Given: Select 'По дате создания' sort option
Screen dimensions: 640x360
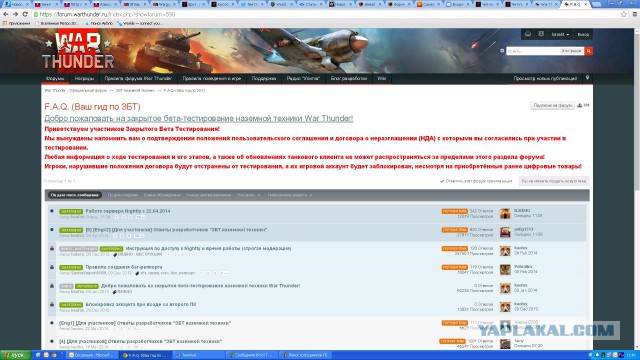Looking at the screenshot, I should [122, 195].
